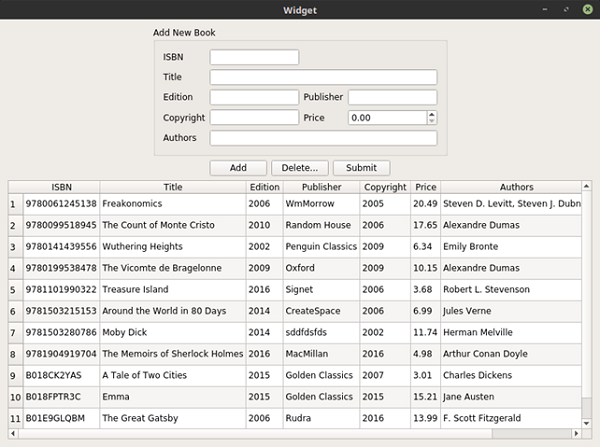The width and height of the screenshot is (600, 447).
Task: Click the Authors input field
Action: pyautogui.click(x=323, y=138)
